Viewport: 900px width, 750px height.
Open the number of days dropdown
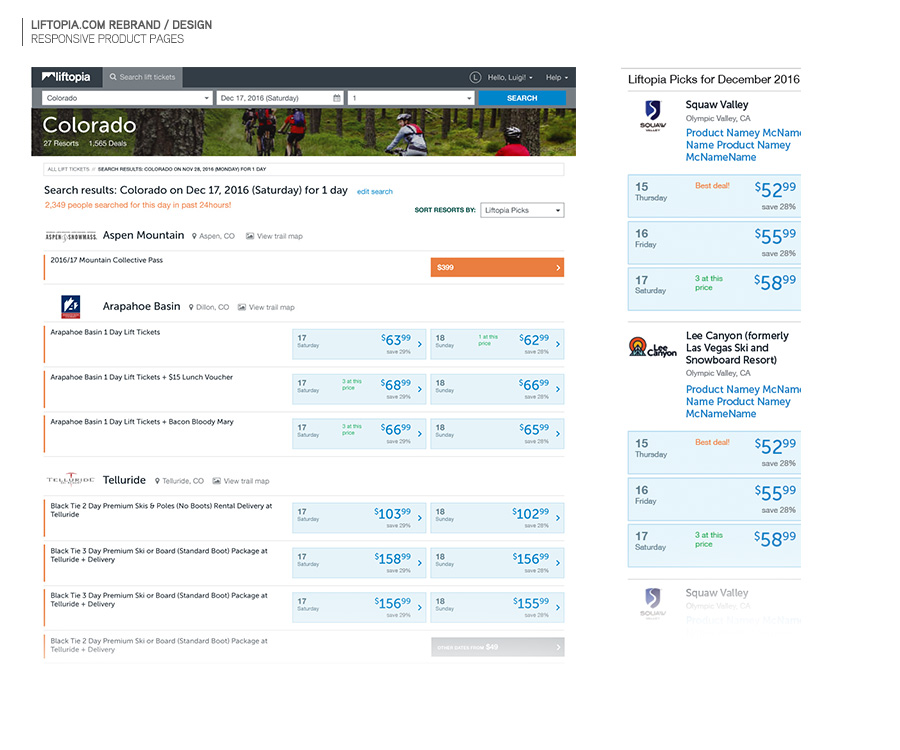[x=411, y=98]
